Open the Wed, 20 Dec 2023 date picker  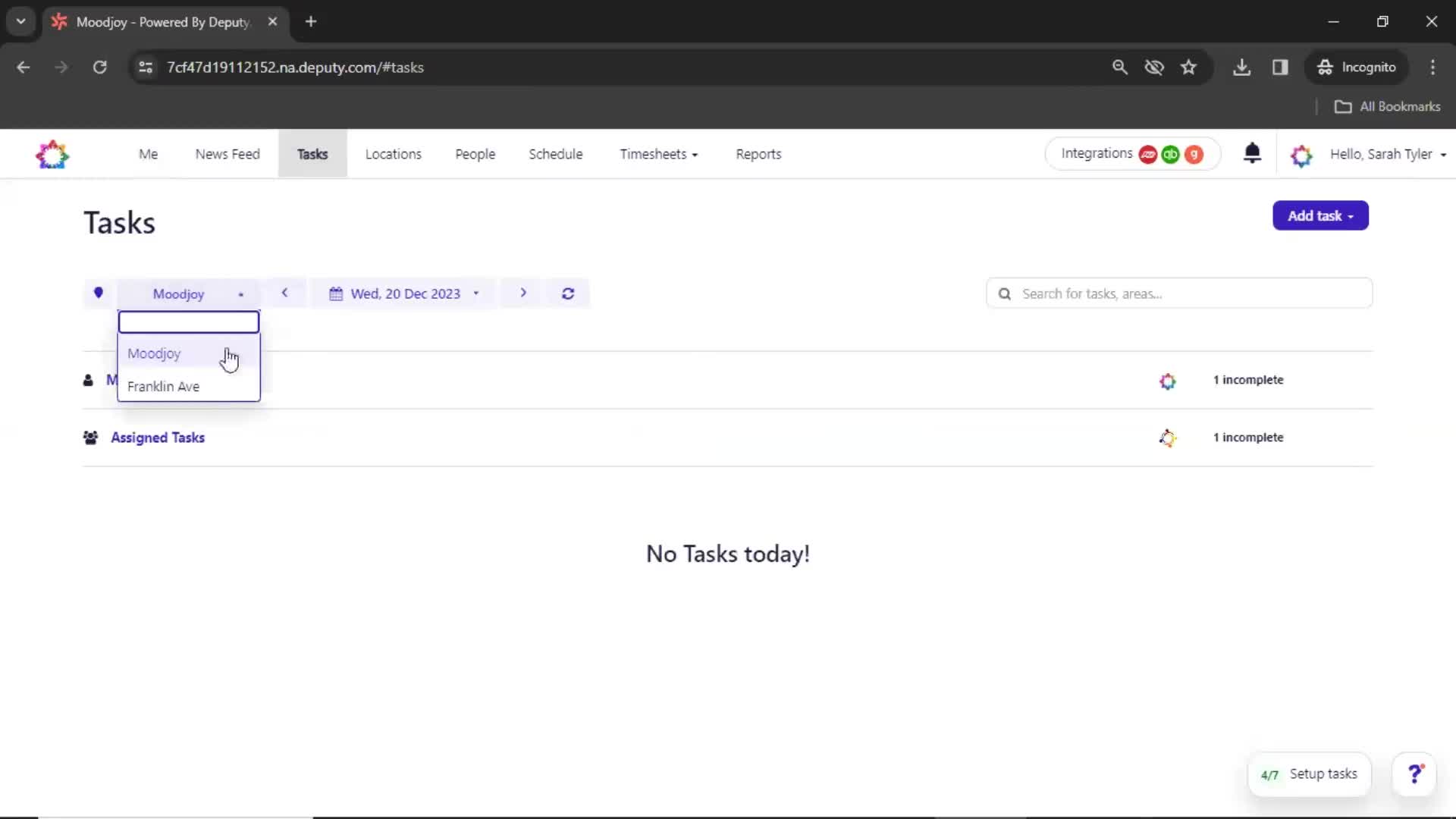[x=403, y=293]
